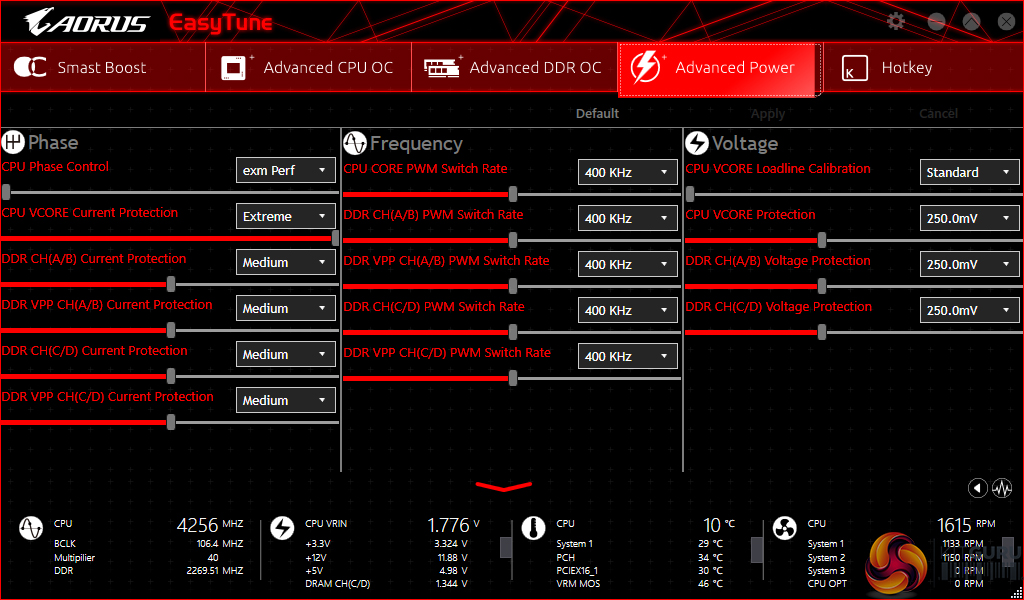Click the Apply button
The height and width of the screenshot is (600, 1024).
(x=768, y=114)
